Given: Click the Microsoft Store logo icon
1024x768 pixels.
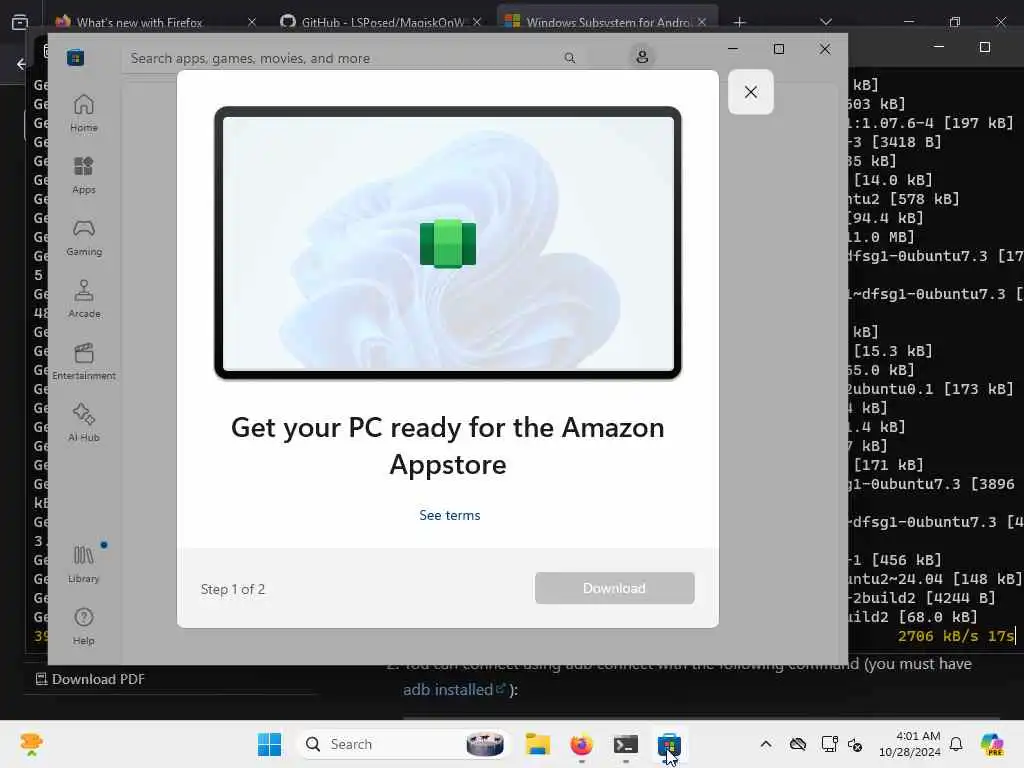Looking at the screenshot, I should [76, 57].
